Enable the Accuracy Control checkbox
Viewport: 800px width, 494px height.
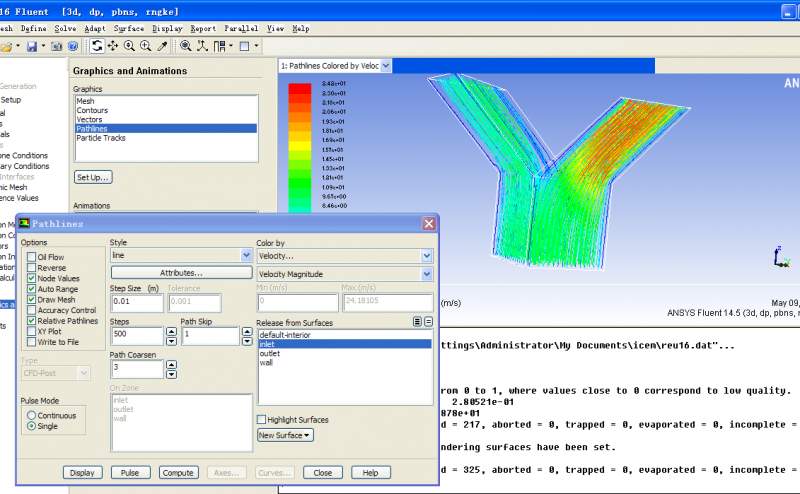click(32, 310)
